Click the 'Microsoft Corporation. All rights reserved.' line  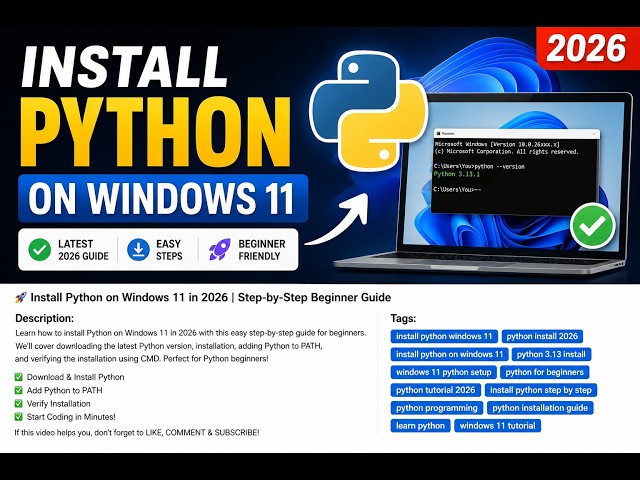coord(507,152)
